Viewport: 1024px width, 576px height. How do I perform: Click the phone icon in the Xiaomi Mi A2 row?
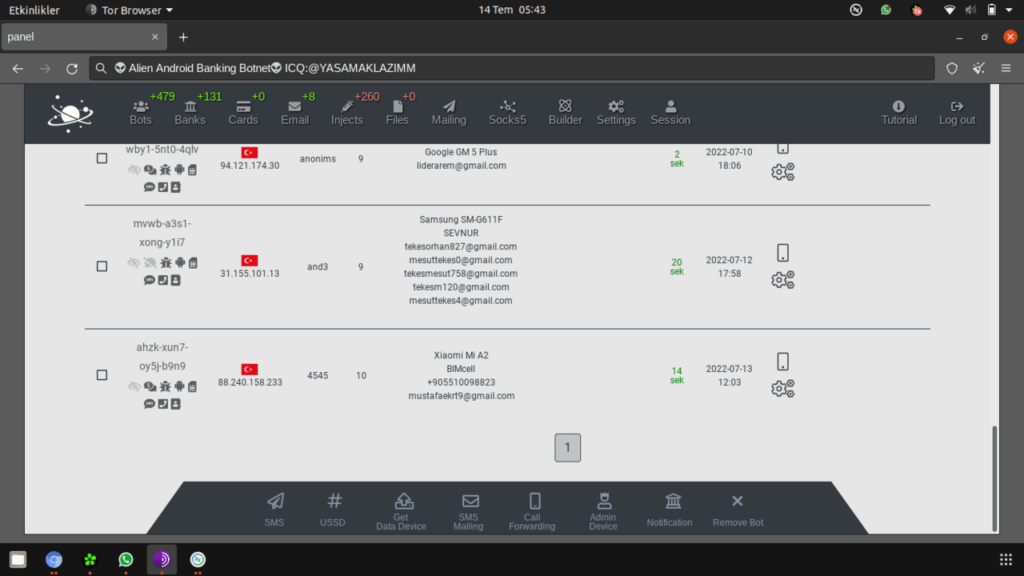tap(782, 361)
